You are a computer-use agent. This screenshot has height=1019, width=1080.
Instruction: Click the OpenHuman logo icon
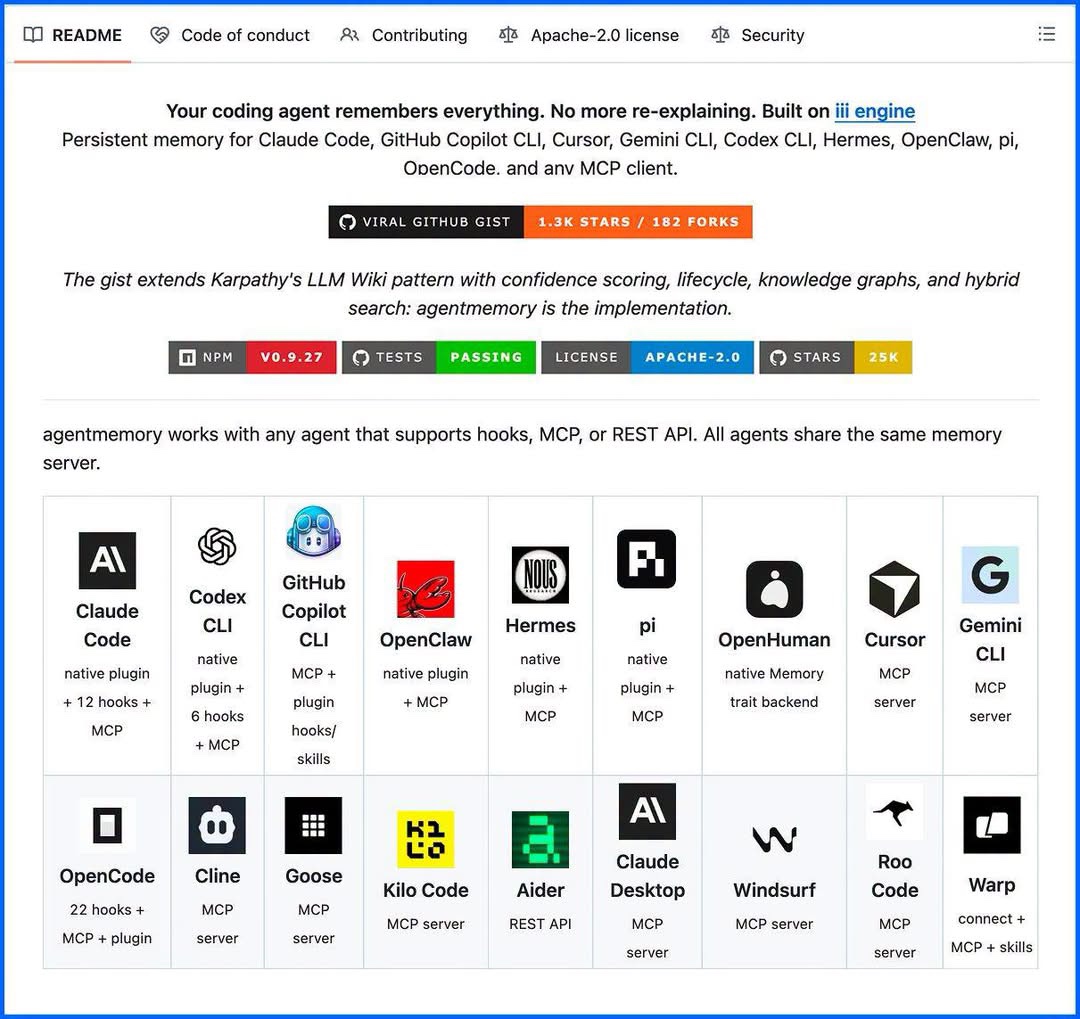tap(774, 589)
